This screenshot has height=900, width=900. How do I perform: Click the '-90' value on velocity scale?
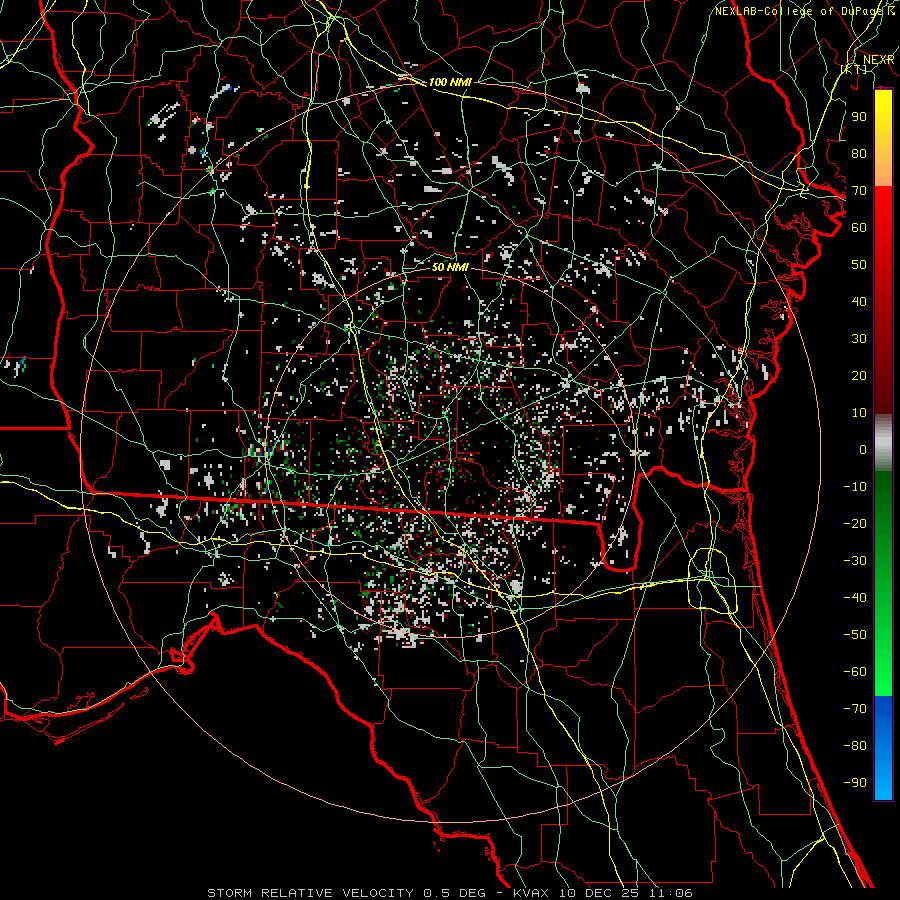[855, 783]
